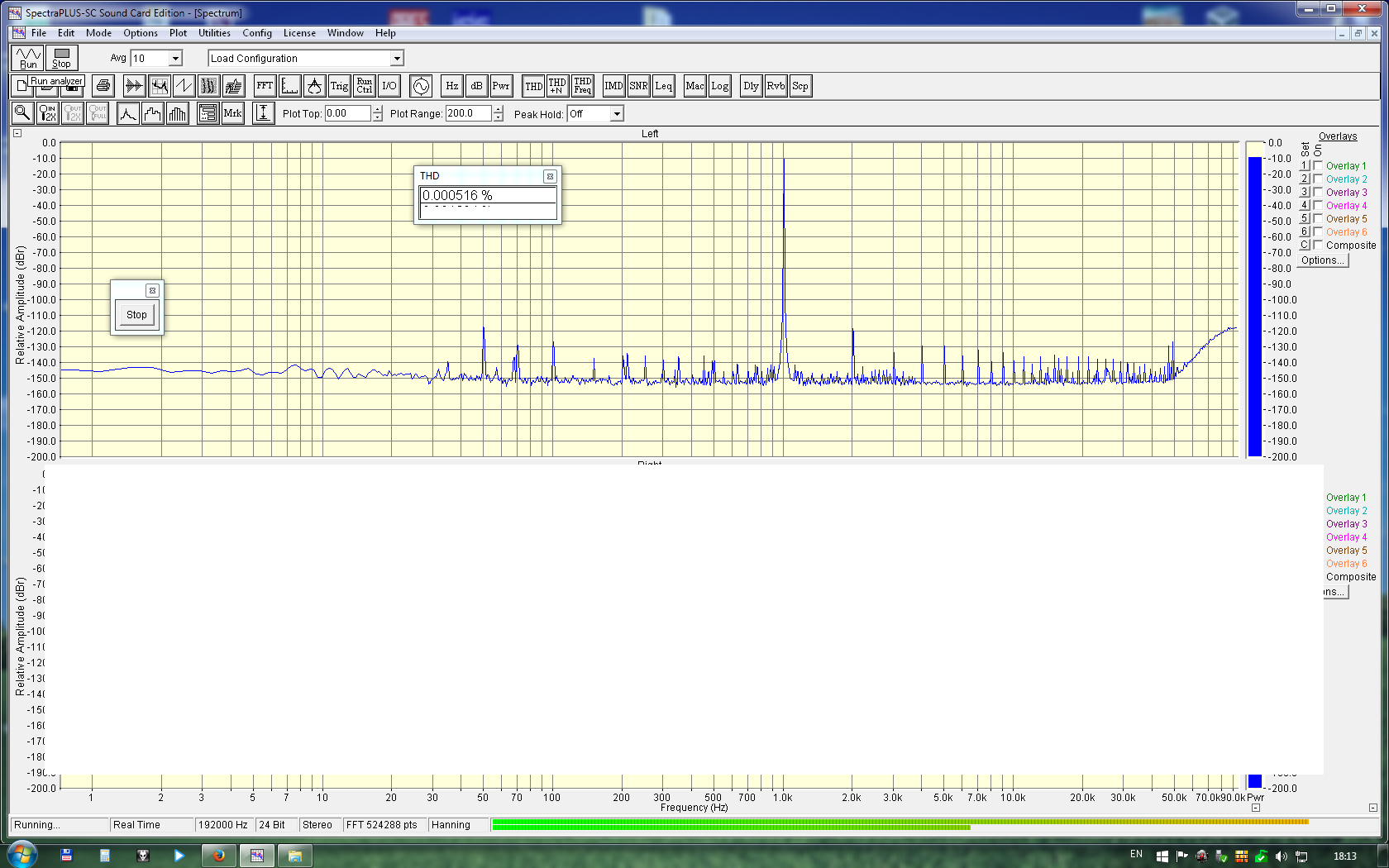Open the Peak Hold dropdown
The width and height of the screenshot is (1389, 868).
click(617, 114)
